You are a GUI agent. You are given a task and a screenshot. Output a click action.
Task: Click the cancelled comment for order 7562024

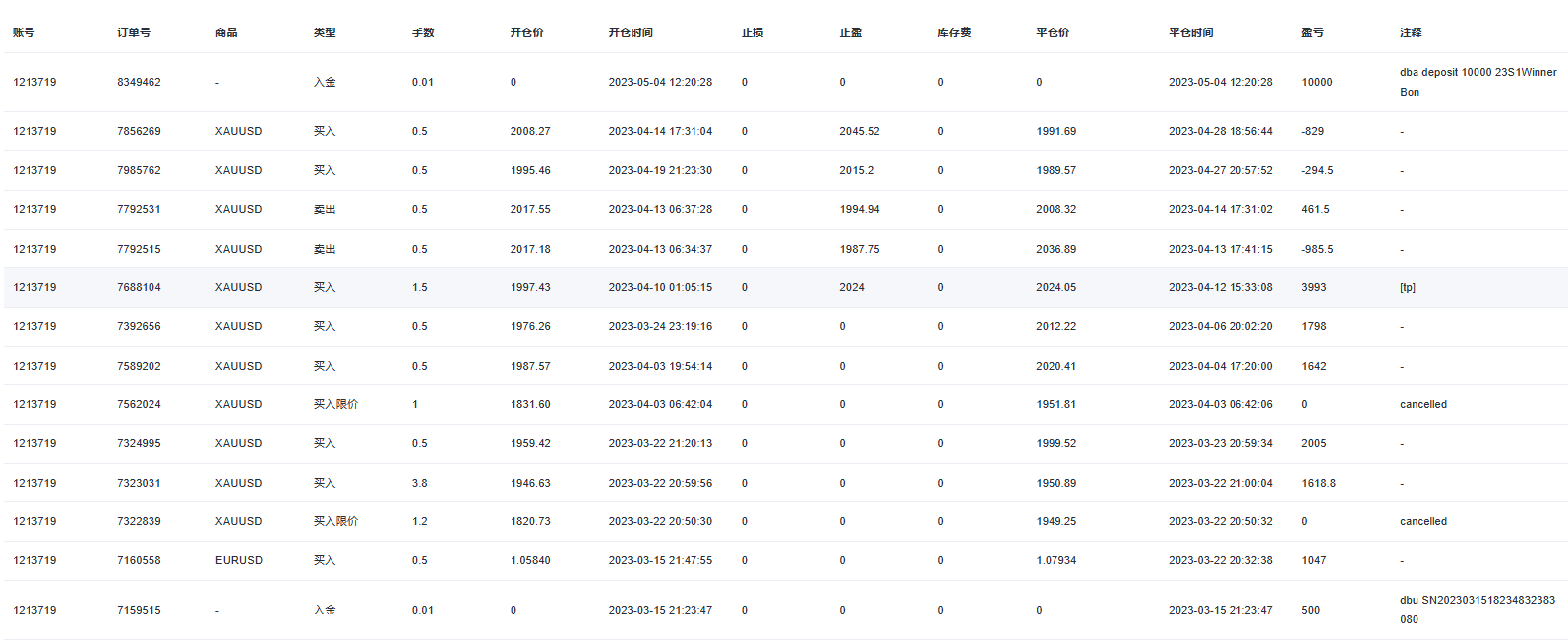(1423, 404)
